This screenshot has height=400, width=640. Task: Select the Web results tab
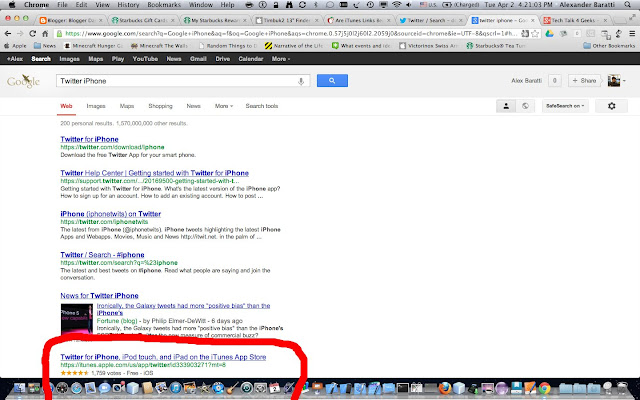[66, 106]
